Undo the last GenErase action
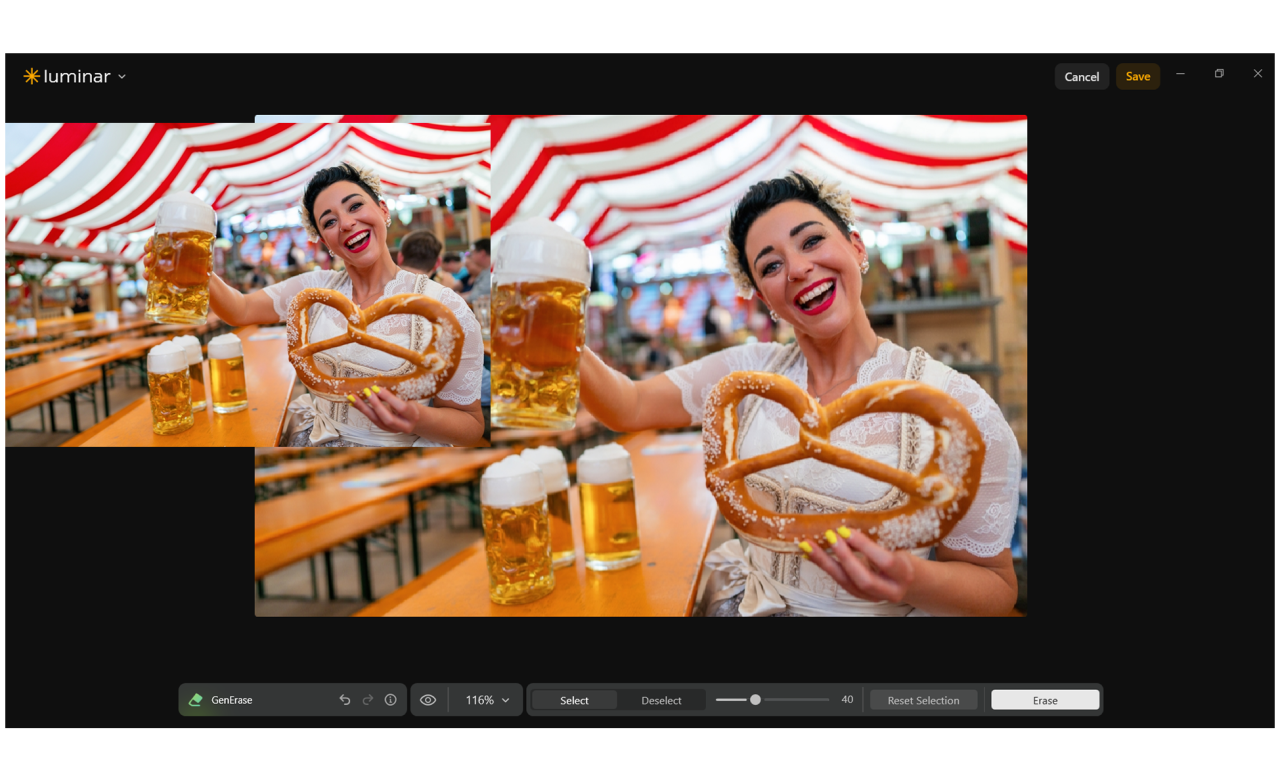Image resolution: width=1280 pixels, height=782 pixels. [x=345, y=700]
